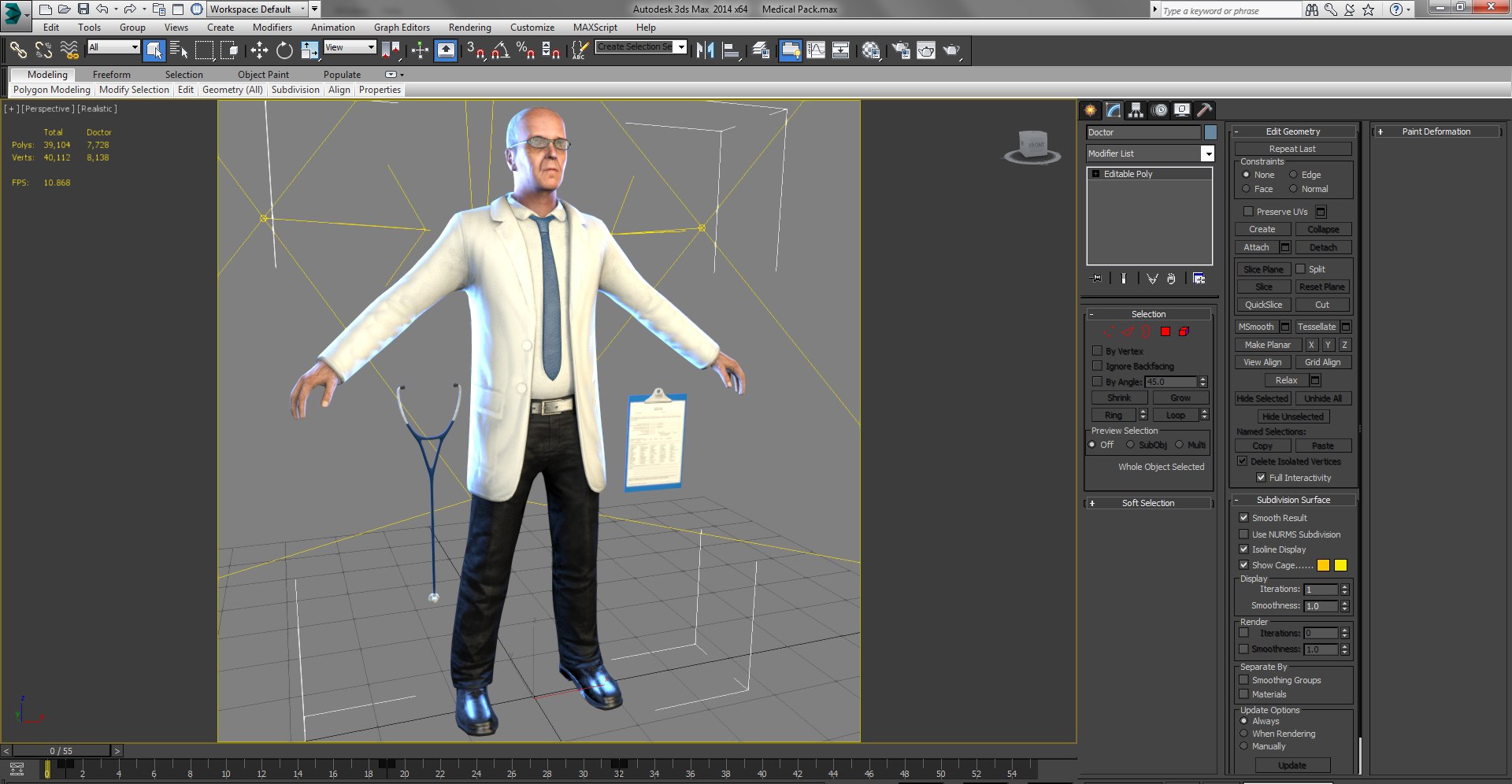Viewport: 1512px width, 784px height.
Task: Click the Attach button
Action: [x=1256, y=247]
